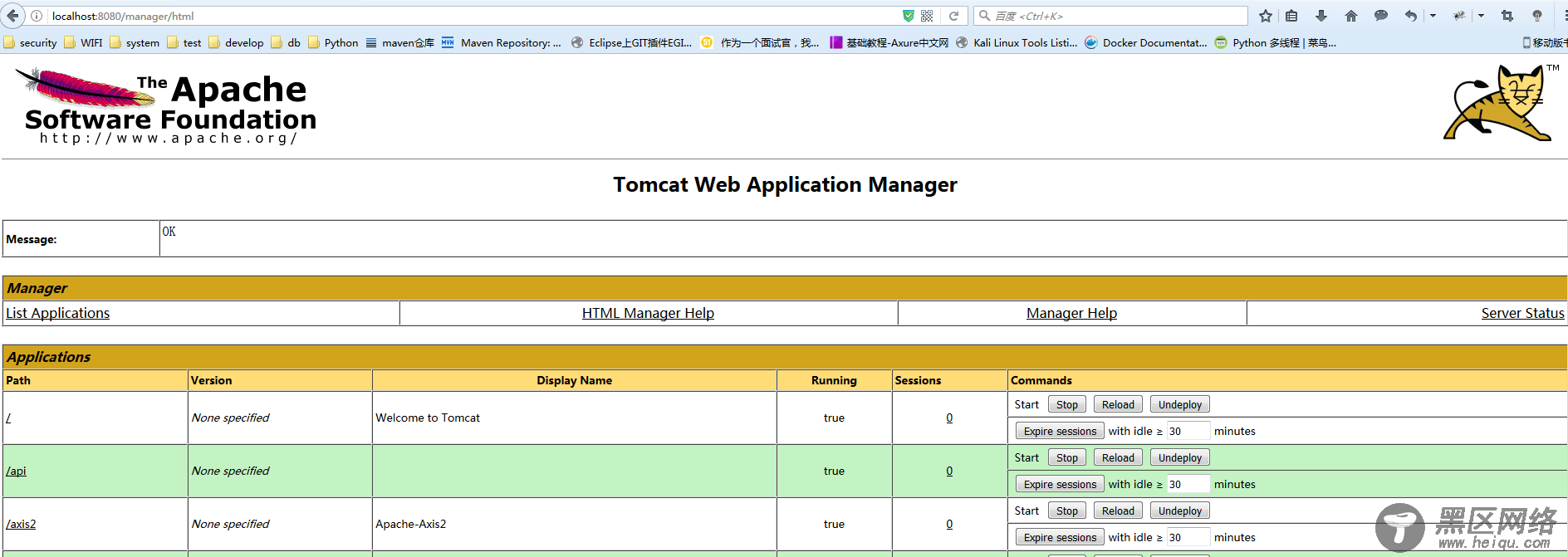Expire sessions for /api application

click(1060, 484)
